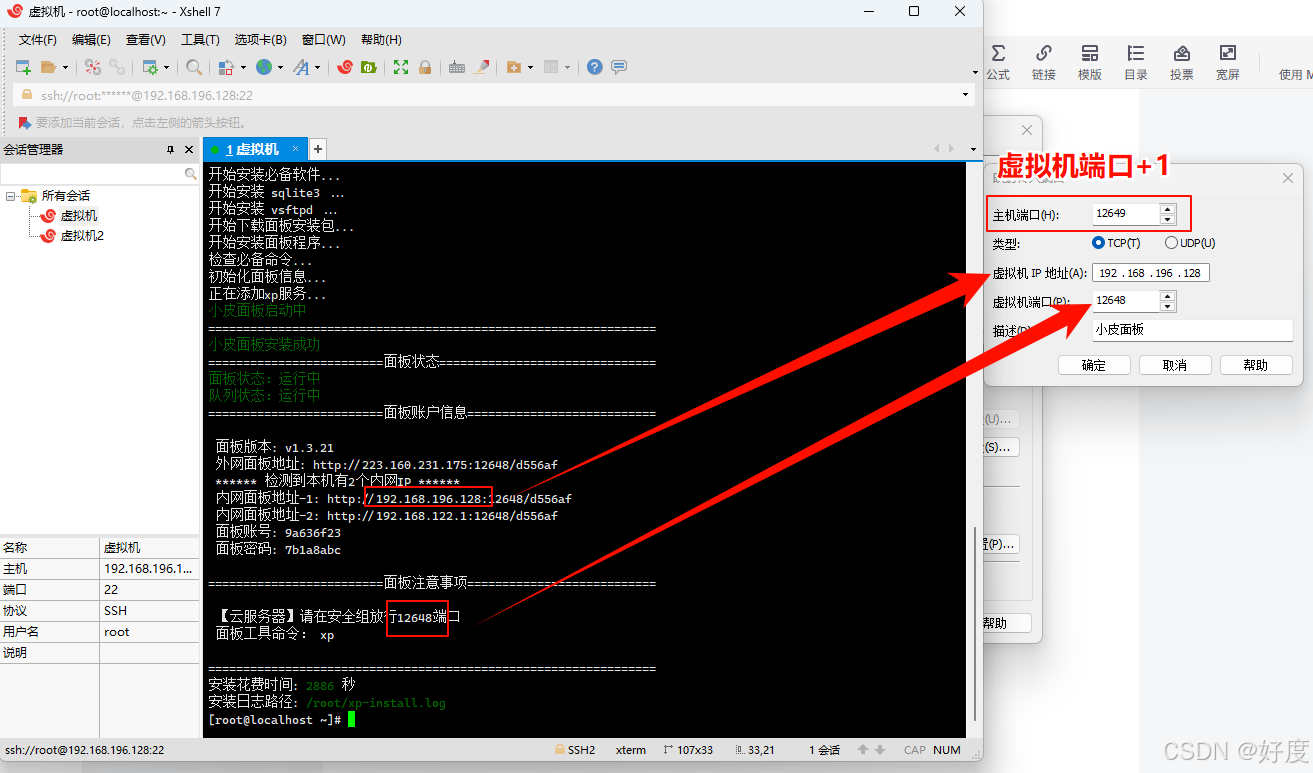Click the Open Session folder icon
Image resolution: width=1313 pixels, height=773 pixels.
coord(48,67)
